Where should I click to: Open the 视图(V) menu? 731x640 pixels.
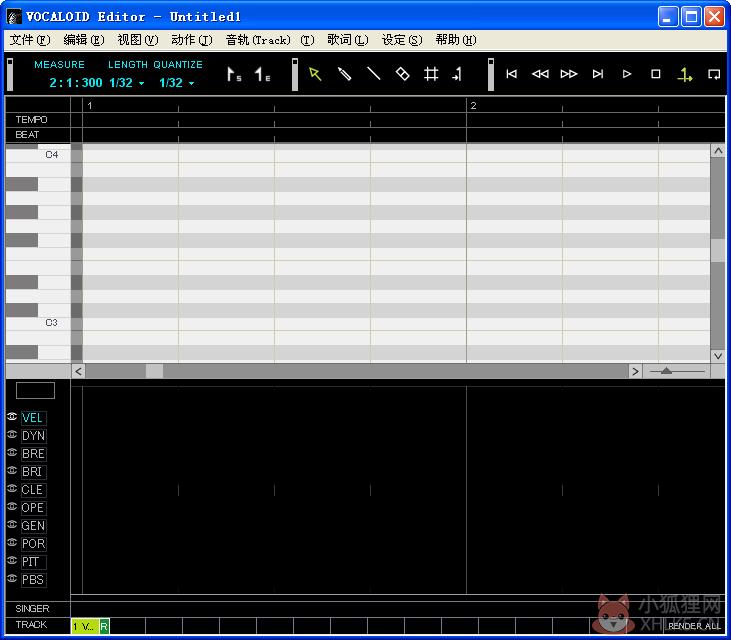[138, 40]
